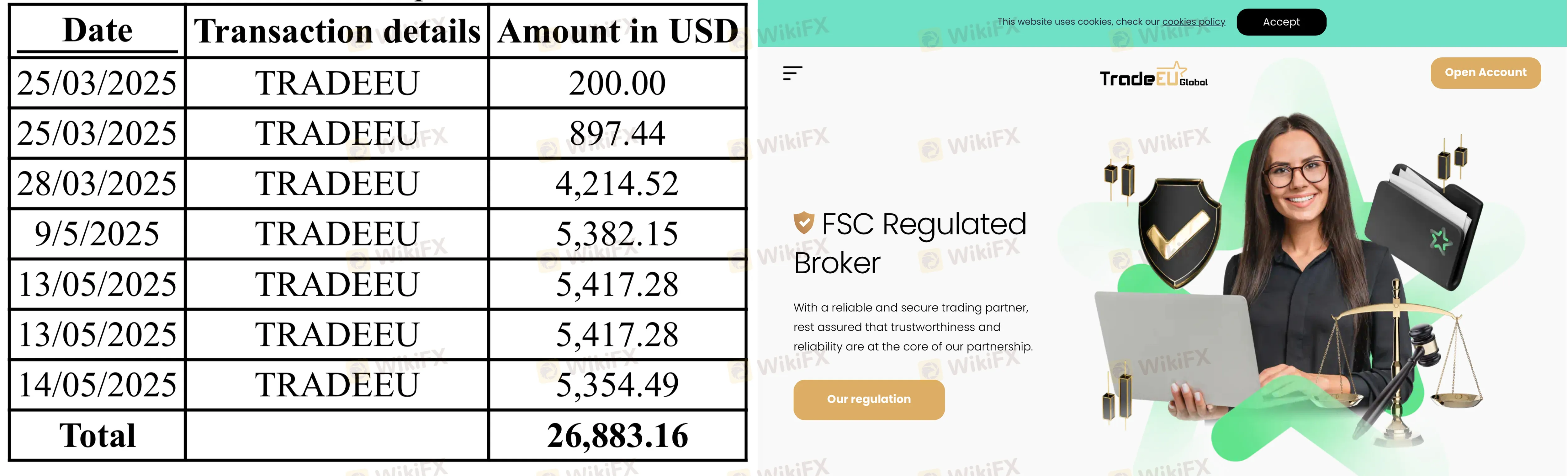
Task: Accept the cookies notice
Action: [x=1281, y=22]
